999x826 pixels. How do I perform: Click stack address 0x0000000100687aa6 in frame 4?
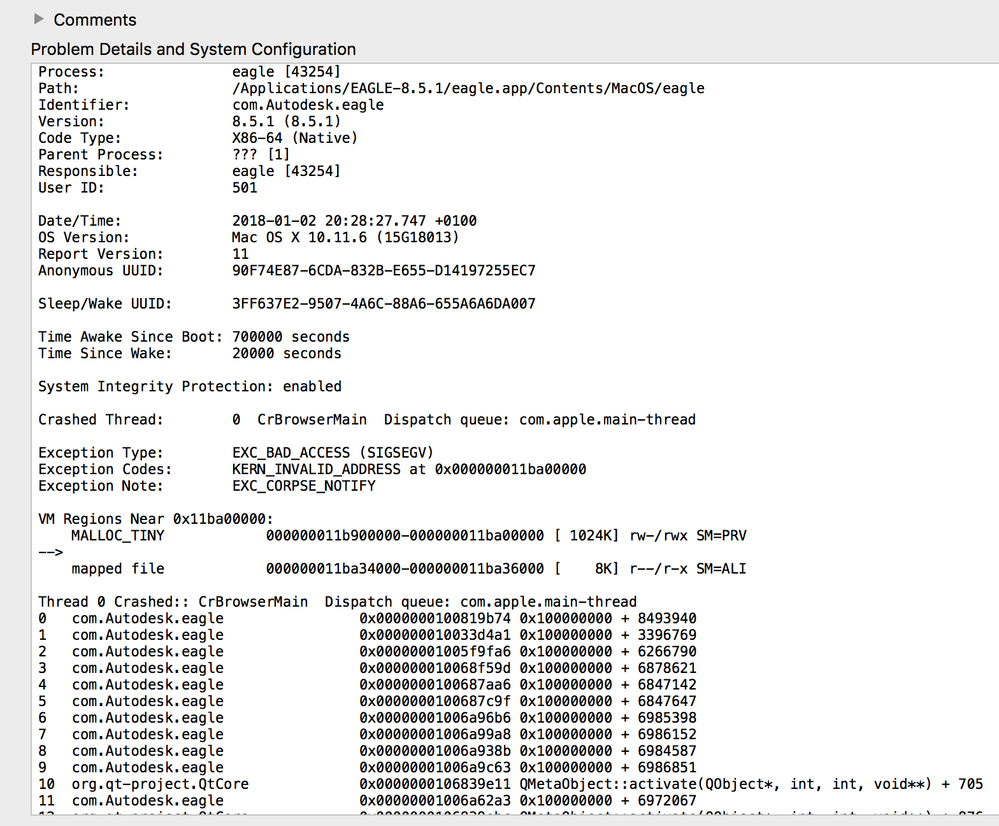pos(435,685)
